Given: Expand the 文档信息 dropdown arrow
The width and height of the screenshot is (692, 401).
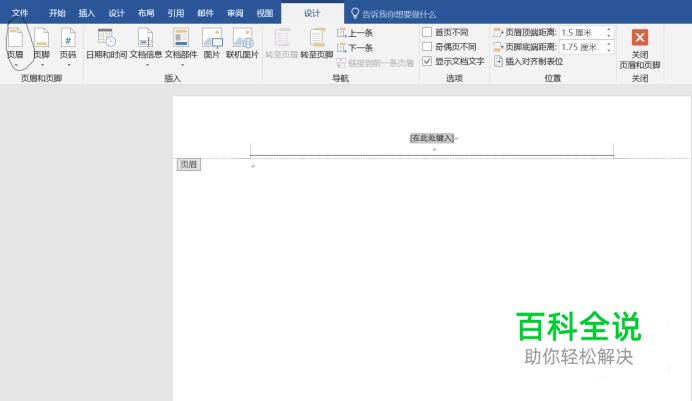Looking at the screenshot, I should (147, 65).
